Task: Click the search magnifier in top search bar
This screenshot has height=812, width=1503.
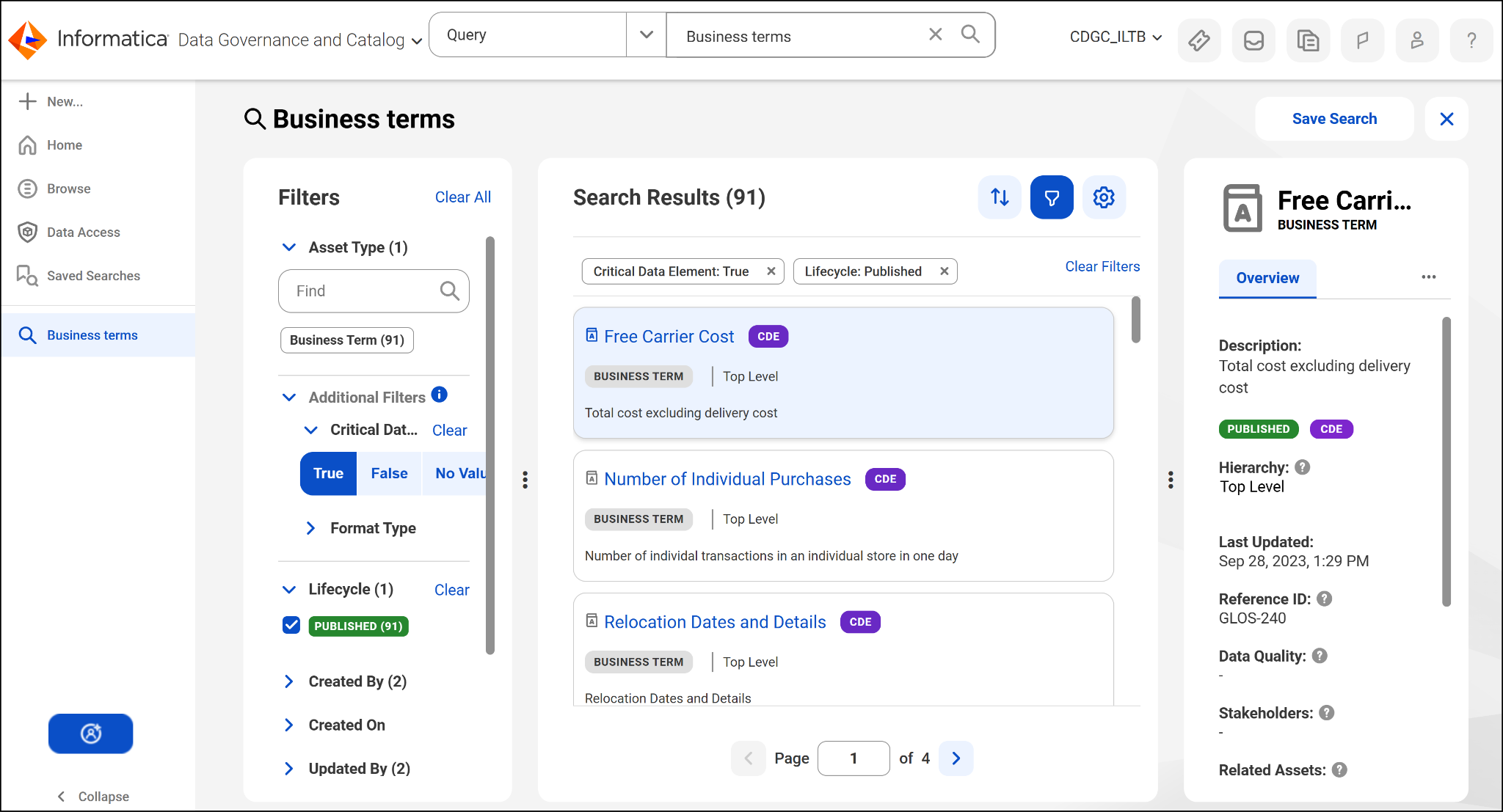Action: pos(970,34)
